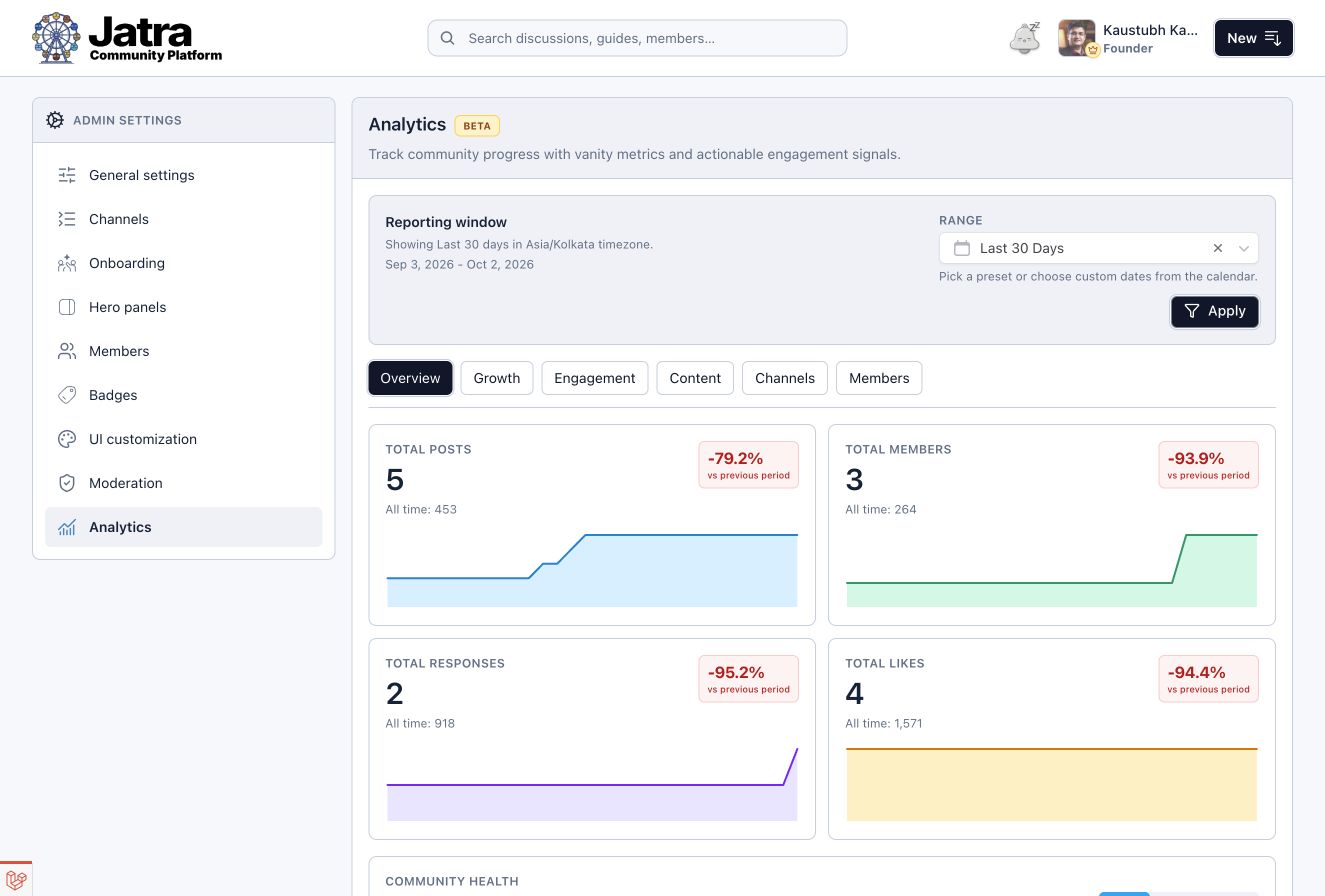
Task: Switch to the Members analytics tab
Action: (x=879, y=378)
